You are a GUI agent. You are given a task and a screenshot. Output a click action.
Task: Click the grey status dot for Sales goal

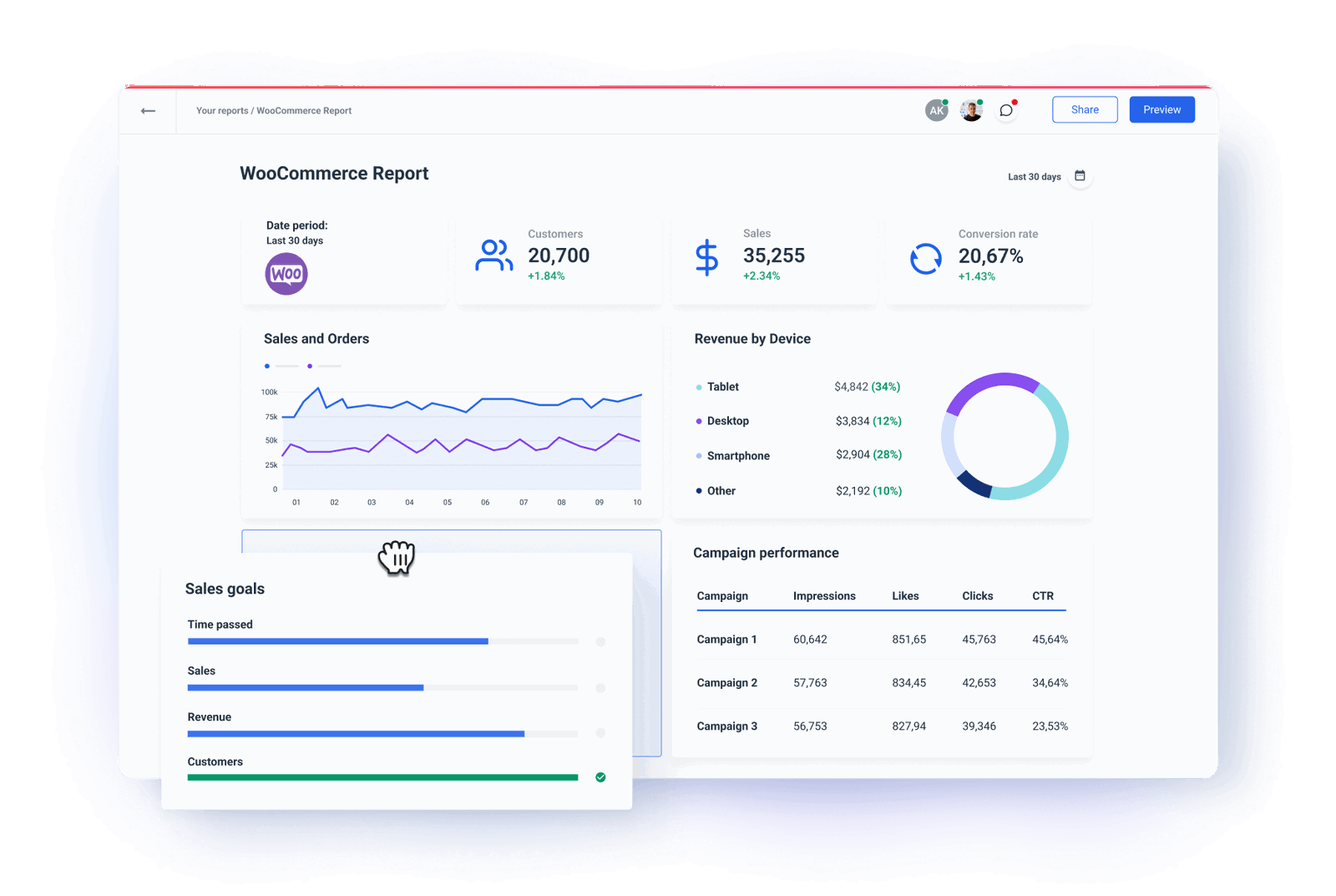(x=600, y=688)
